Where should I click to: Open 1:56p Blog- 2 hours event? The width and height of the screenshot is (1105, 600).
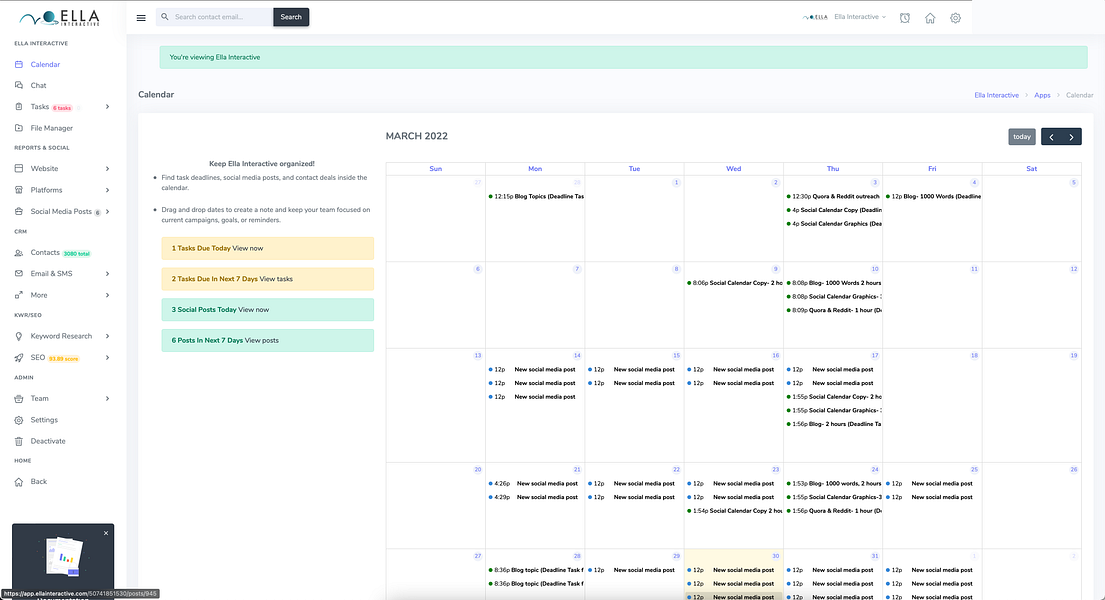834,424
